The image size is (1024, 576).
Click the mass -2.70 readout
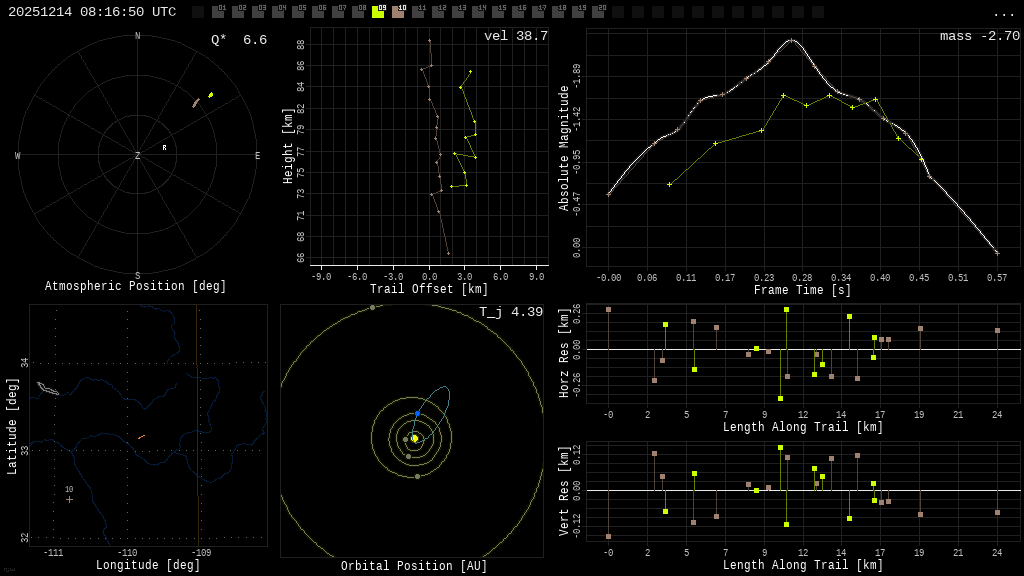(x=979, y=36)
